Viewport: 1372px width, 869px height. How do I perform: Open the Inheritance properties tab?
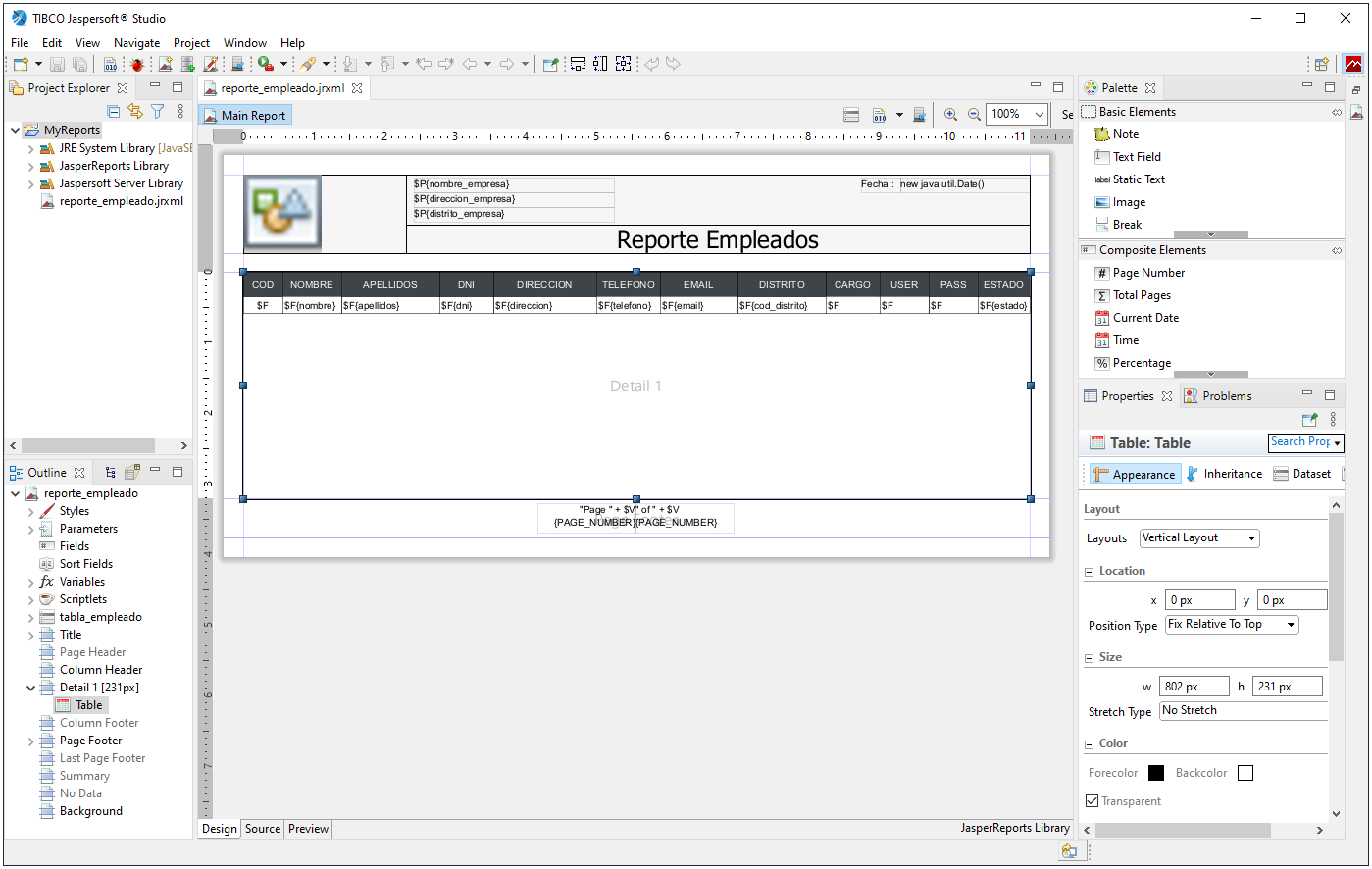point(1224,474)
